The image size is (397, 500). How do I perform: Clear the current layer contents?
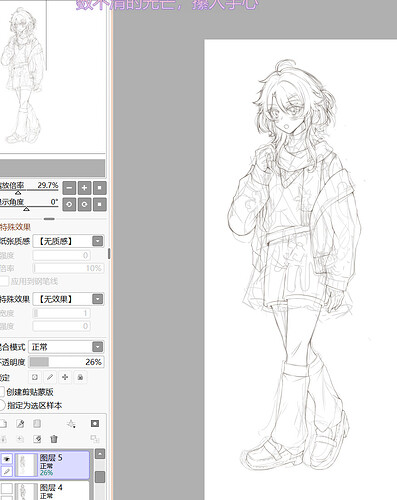coord(37,439)
